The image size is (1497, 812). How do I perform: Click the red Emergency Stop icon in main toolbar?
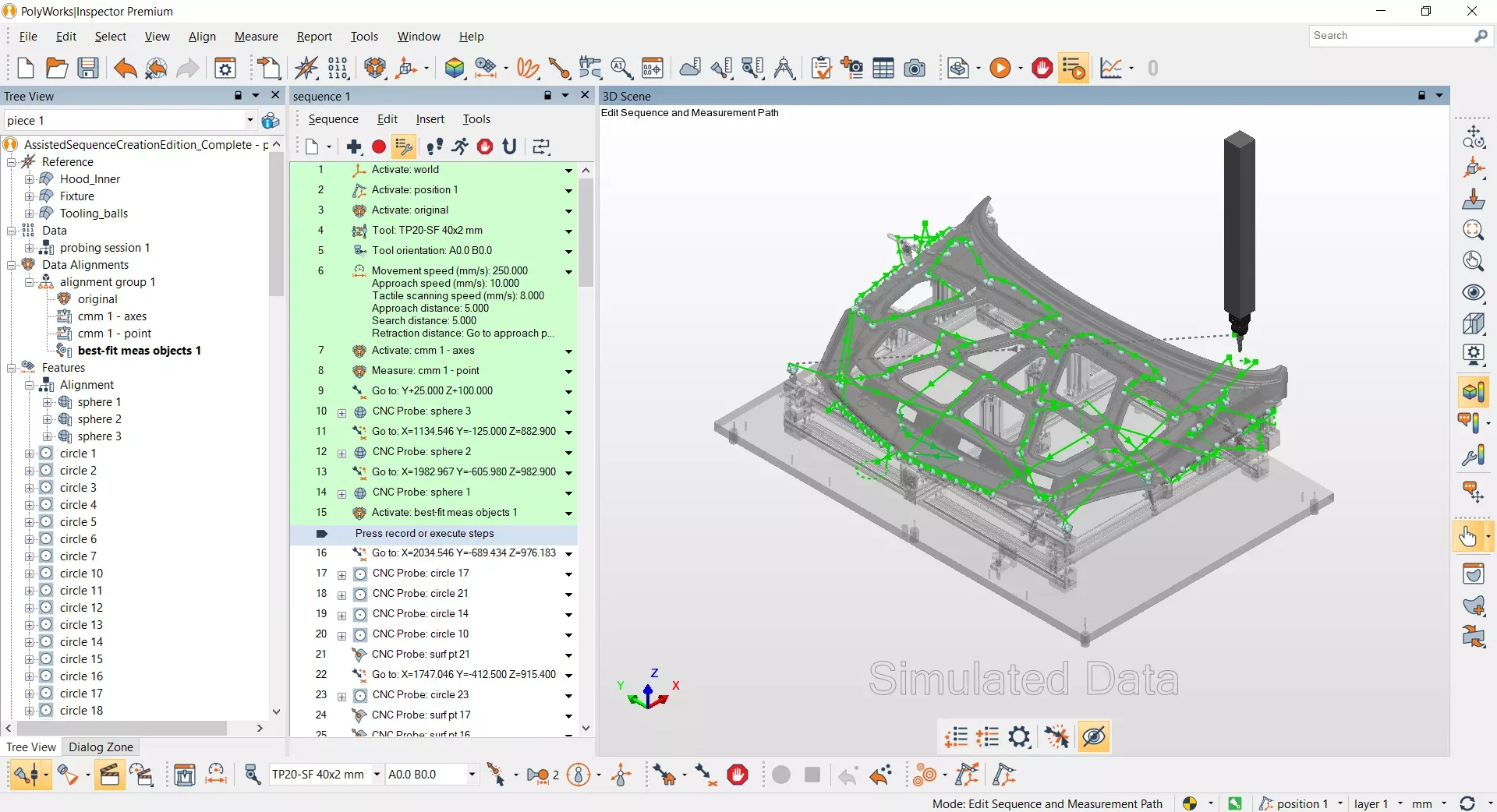(1043, 69)
